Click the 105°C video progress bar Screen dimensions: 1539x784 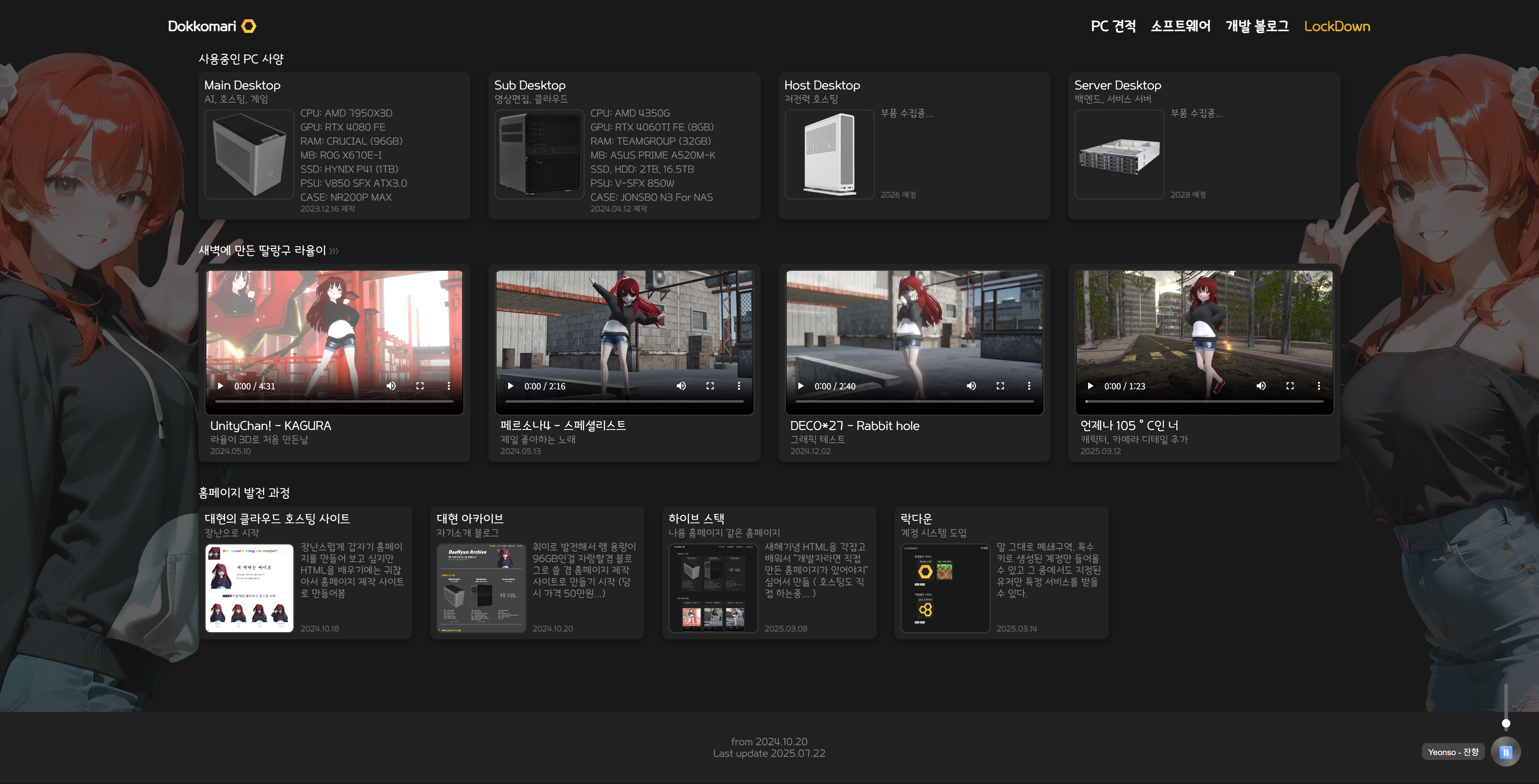tap(1204, 401)
